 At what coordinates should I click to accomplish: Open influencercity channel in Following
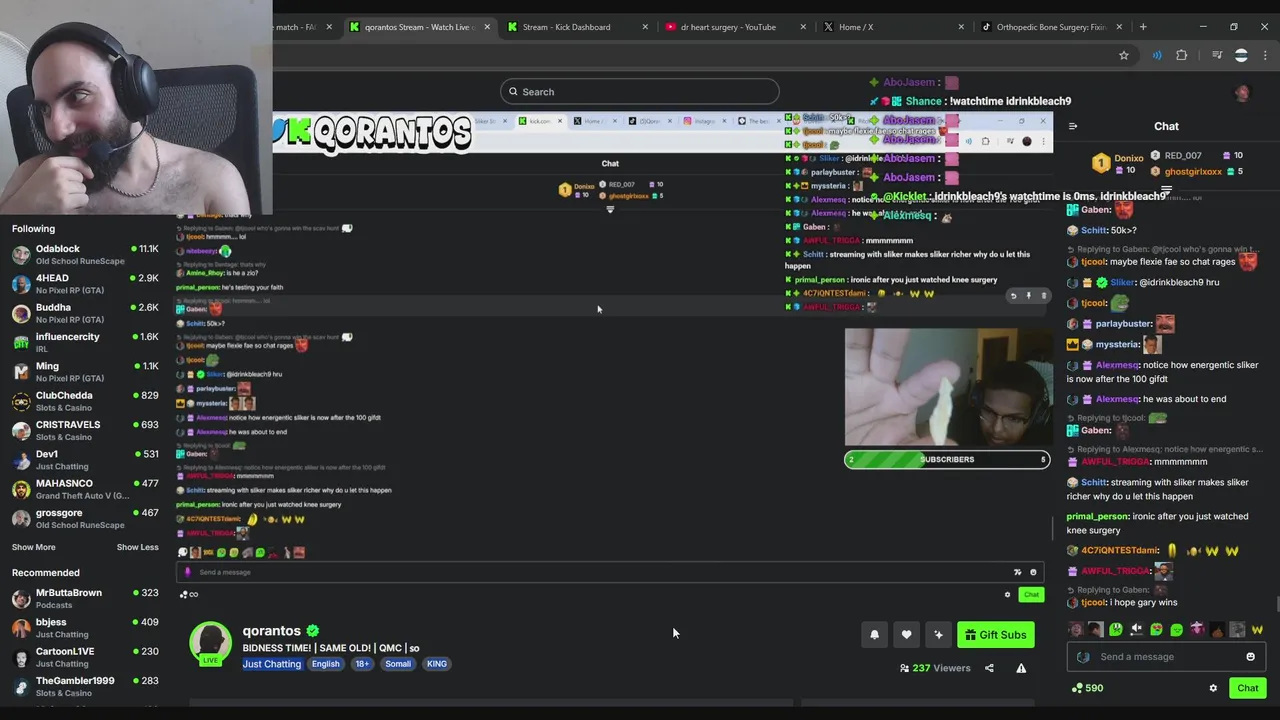(x=85, y=342)
